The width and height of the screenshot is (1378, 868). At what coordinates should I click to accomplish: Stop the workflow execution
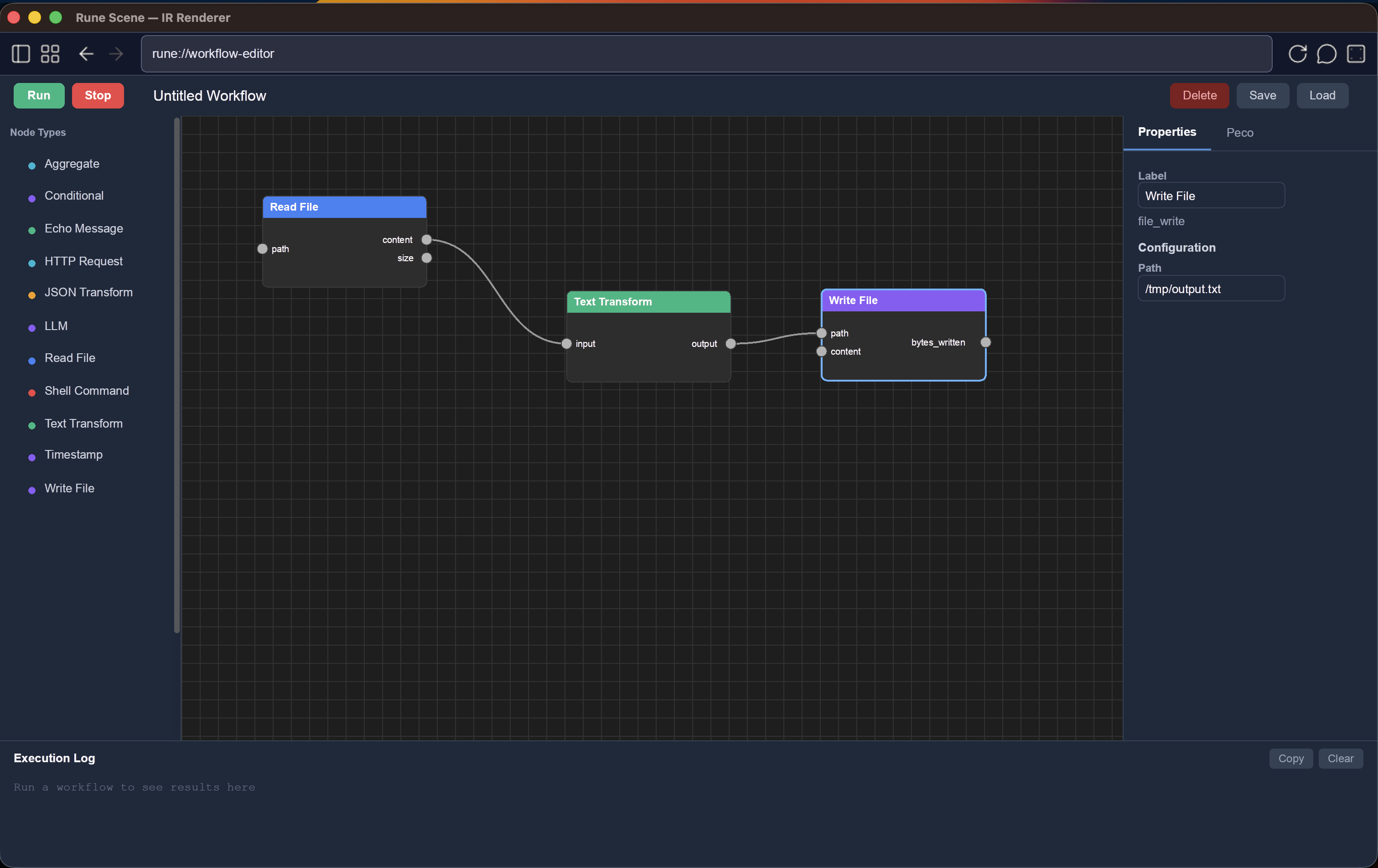click(x=97, y=95)
